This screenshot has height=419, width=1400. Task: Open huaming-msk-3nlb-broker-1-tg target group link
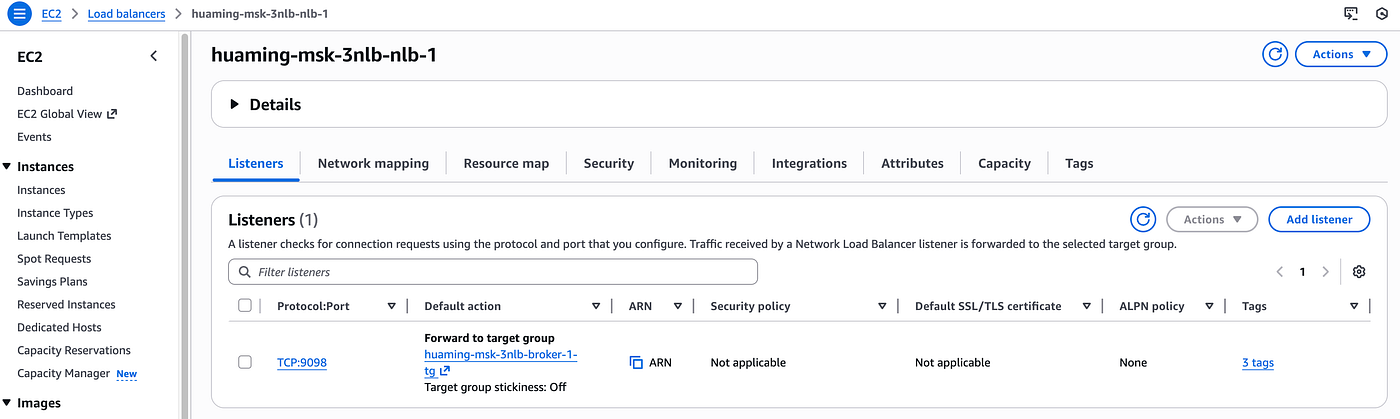[501, 355]
